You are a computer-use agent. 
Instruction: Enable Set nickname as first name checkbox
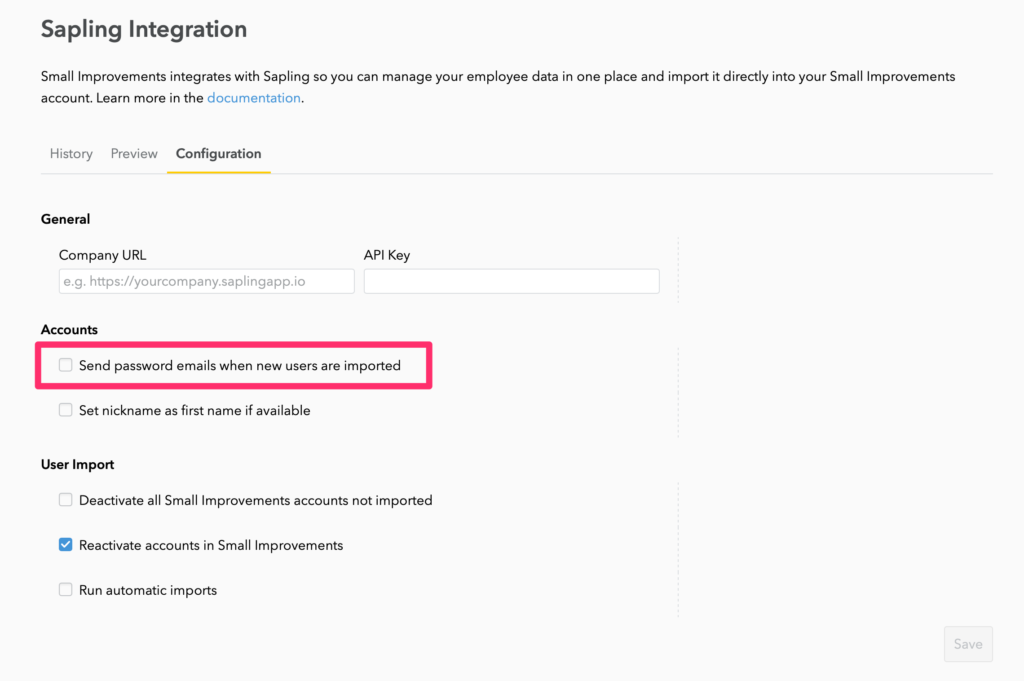point(65,410)
